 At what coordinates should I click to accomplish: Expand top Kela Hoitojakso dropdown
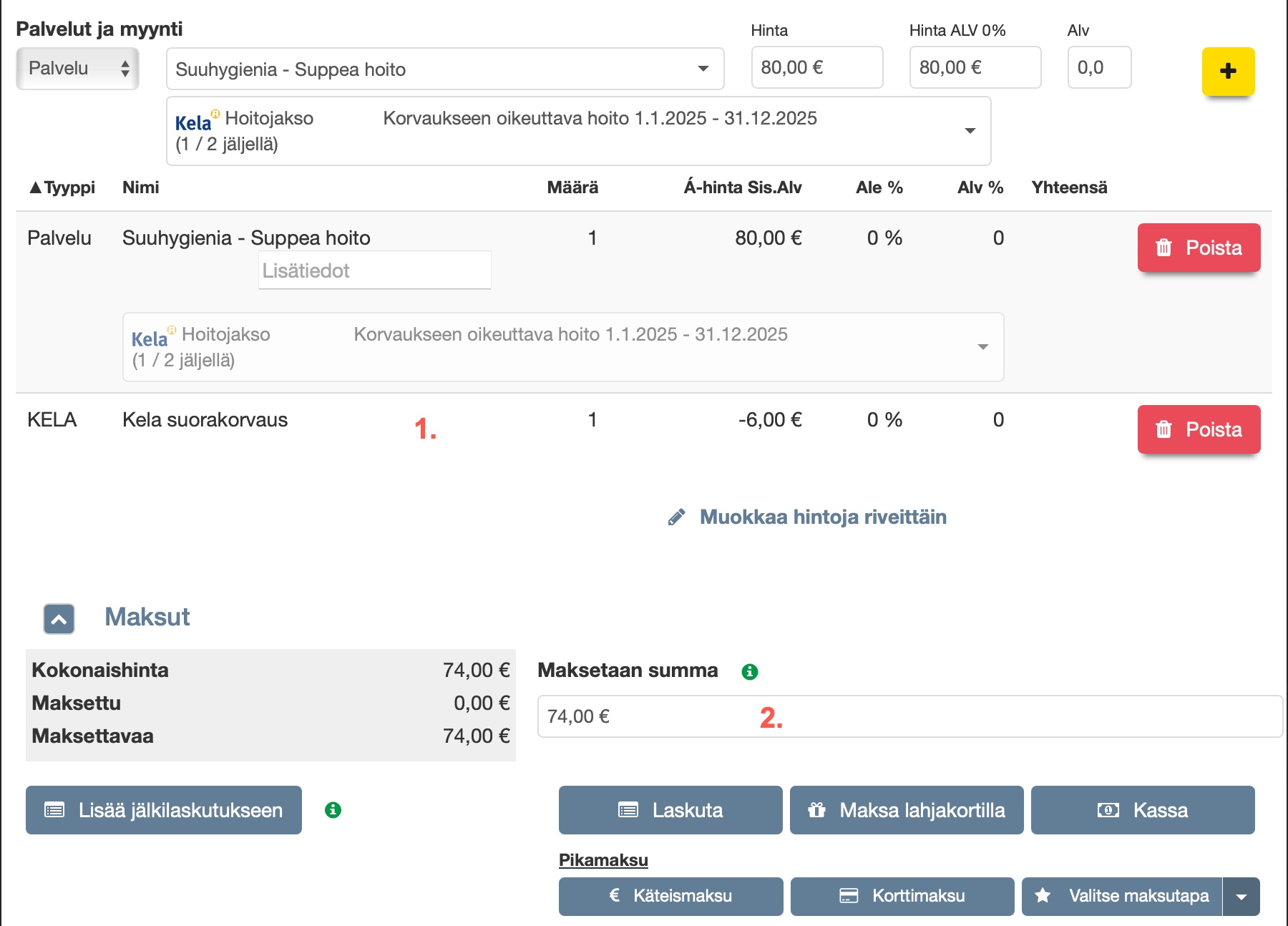pos(970,131)
